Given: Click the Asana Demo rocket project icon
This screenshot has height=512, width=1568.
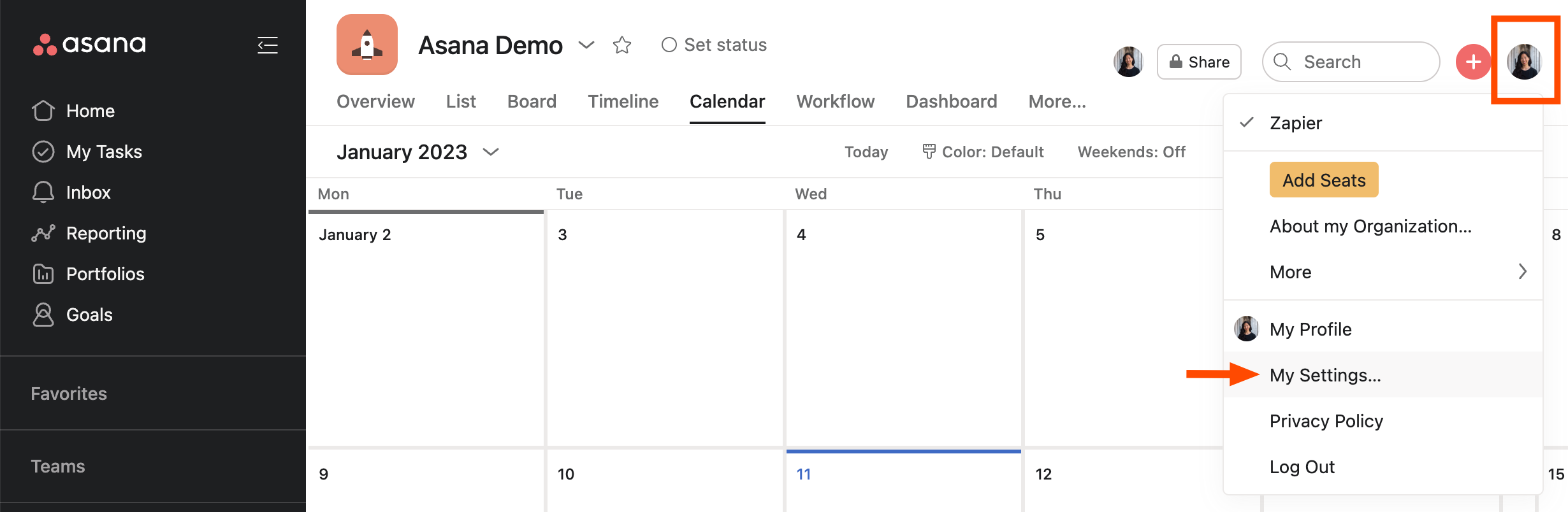Looking at the screenshot, I should point(367,45).
